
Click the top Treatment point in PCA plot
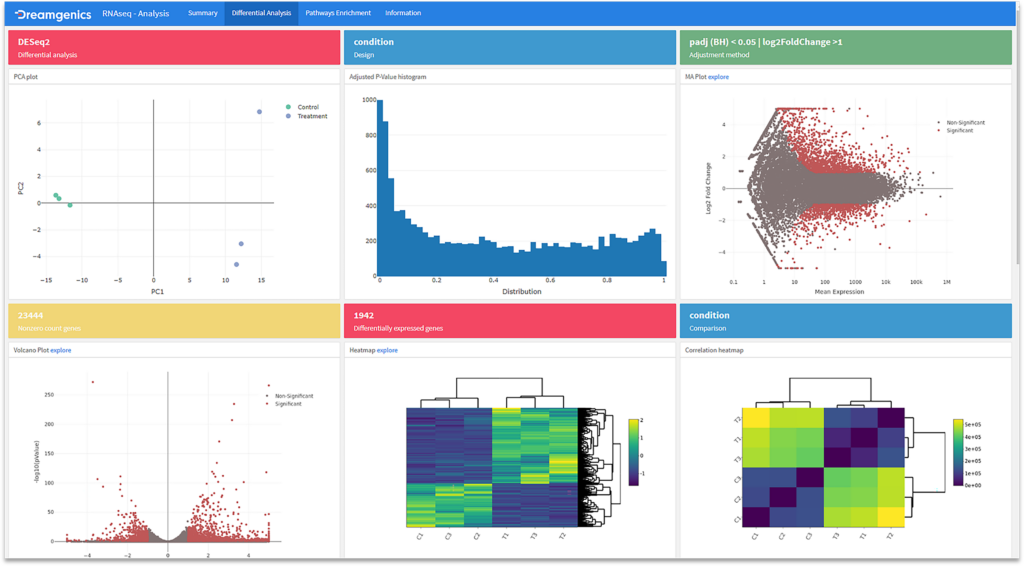point(259,112)
